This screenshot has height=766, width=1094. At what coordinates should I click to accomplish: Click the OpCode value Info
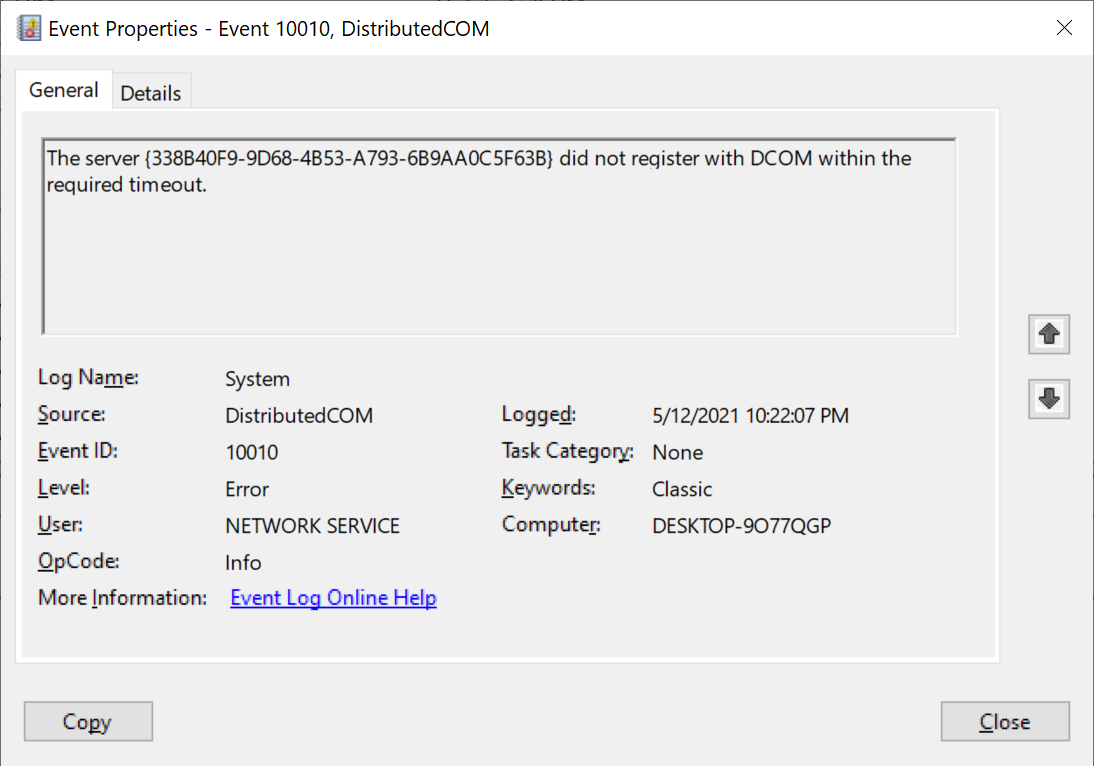pyautogui.click(x=243, y=562)
